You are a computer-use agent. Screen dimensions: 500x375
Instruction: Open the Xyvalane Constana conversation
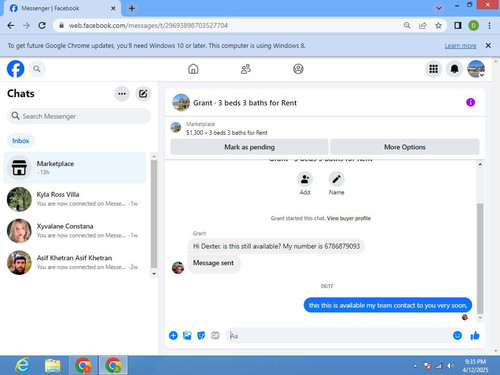(75, 231)
